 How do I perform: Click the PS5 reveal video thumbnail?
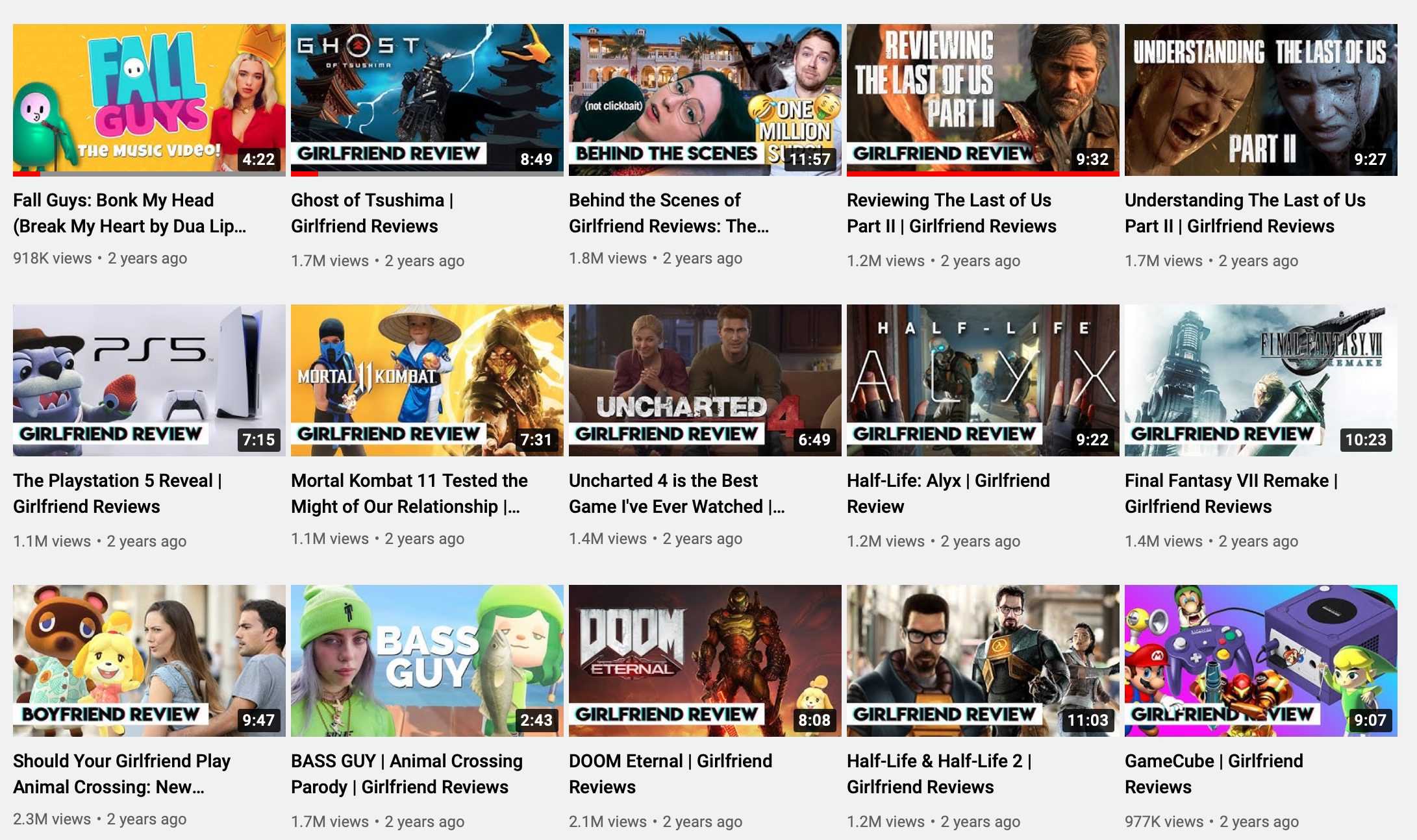pyautogui.click(x=149, y=380)
